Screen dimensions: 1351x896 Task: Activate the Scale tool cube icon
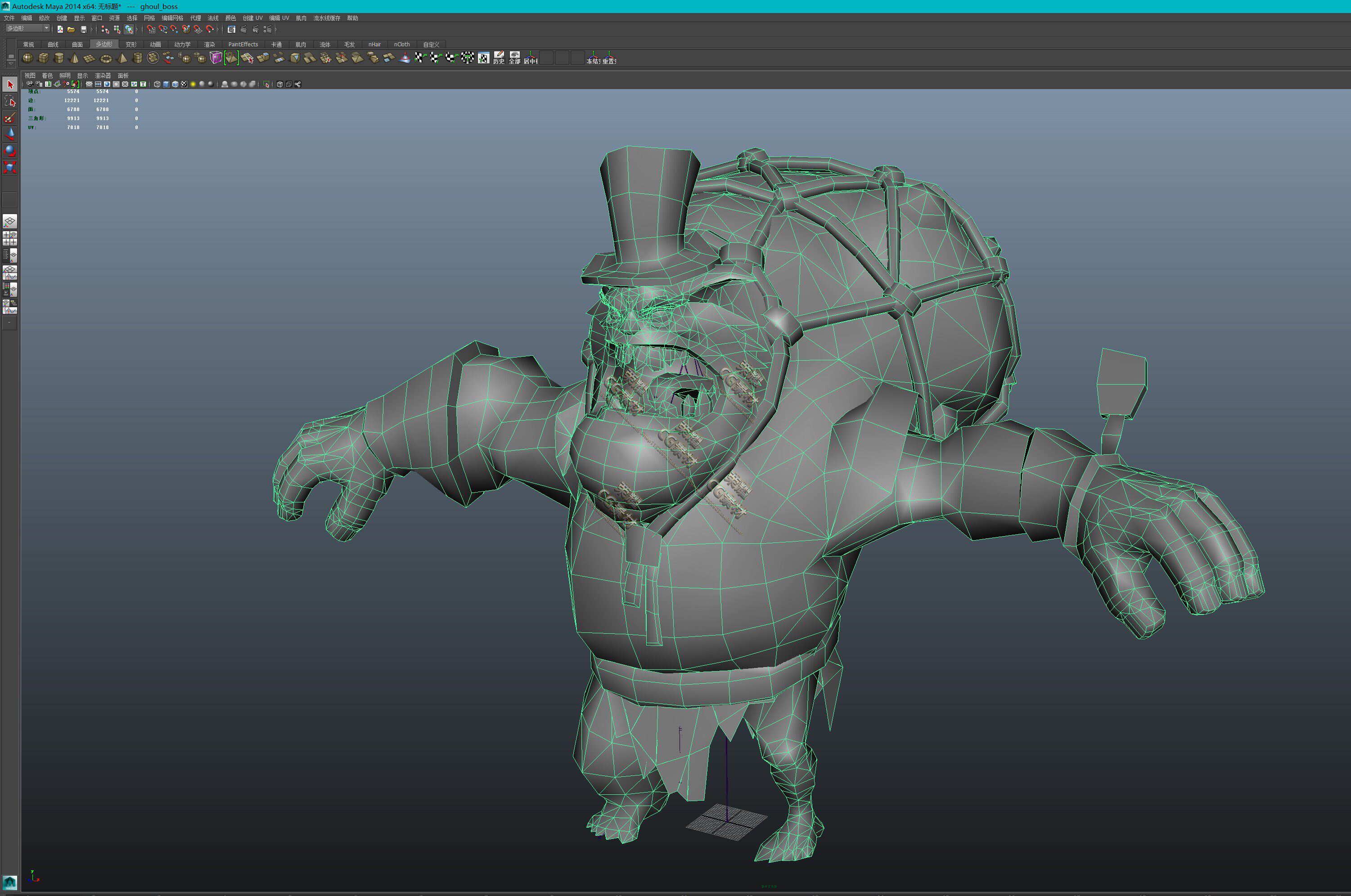(10, 167)
